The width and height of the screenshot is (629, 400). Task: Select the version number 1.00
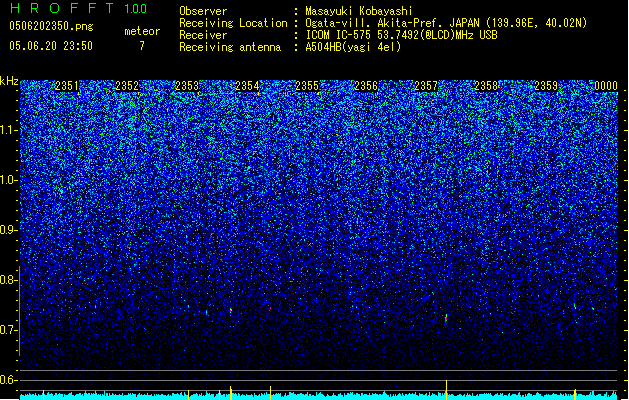136,9
